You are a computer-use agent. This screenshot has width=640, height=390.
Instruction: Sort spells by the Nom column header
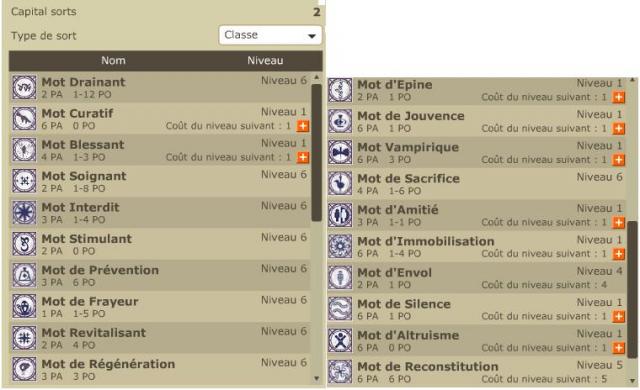tap(113, 60)
